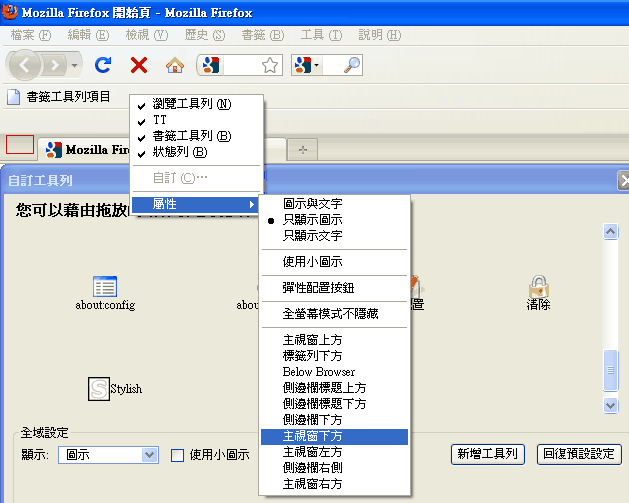Open the Home page icon
Screen dimensions: 629x503
pos(175,66)
